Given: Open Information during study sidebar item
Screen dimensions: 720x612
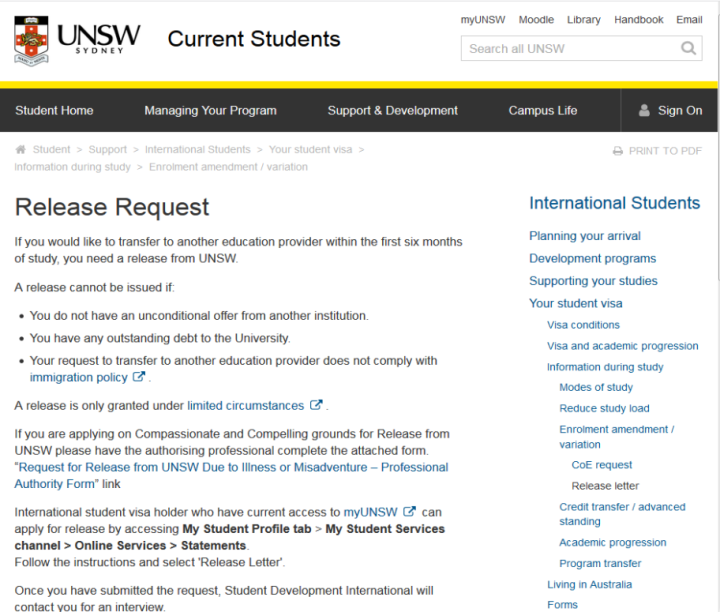Looking at the screenshot, I should point(605,367).
